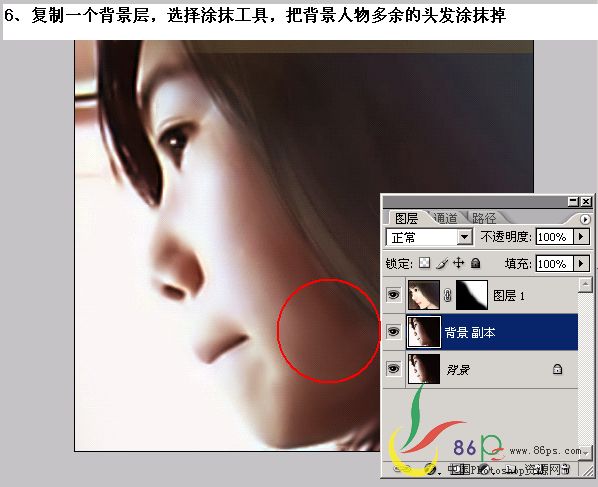598x487 pixels.
Task: Click the lock all padlock icon
Action: coord(475,263)
